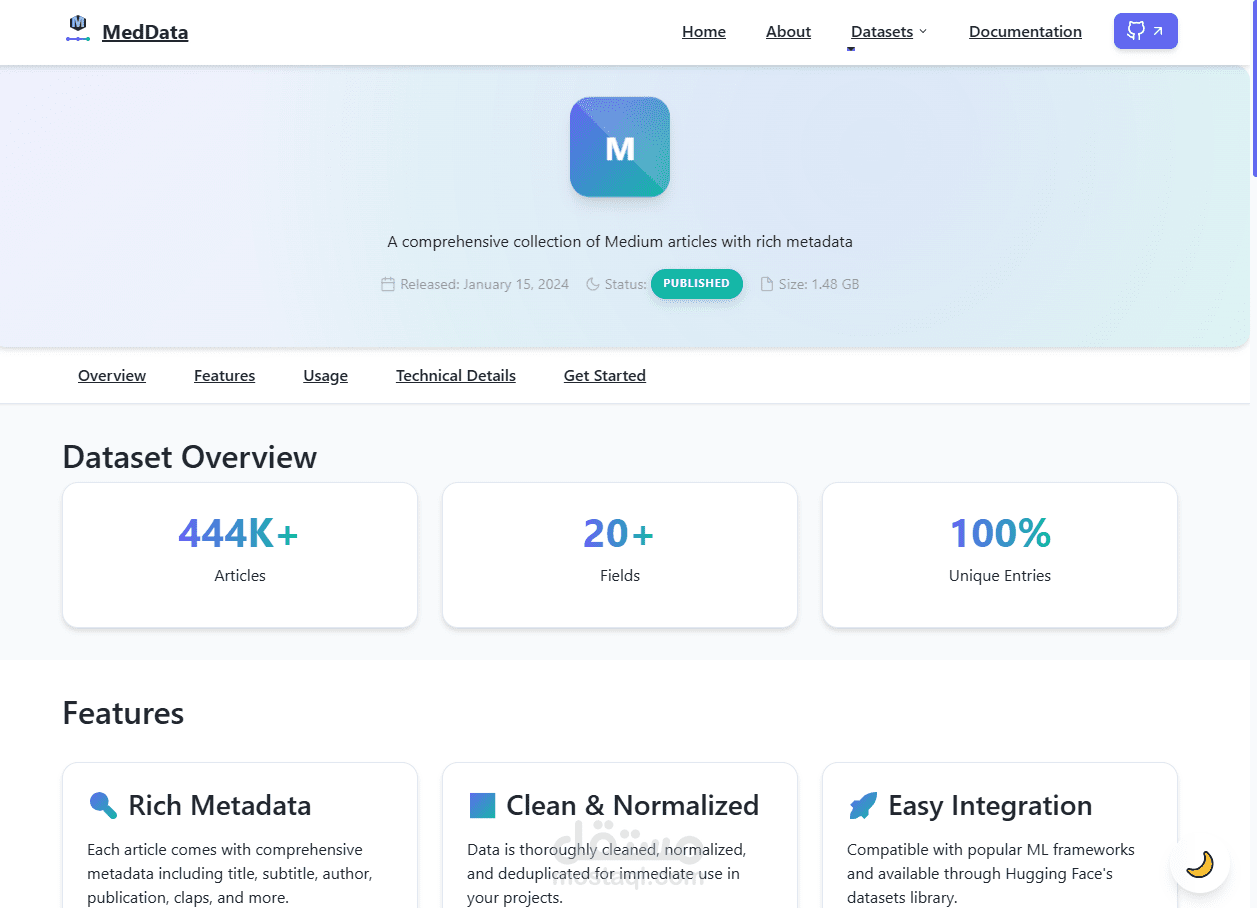Open the GitHub button in navbar
This screenshot has width=1257, height=908.
(x=1145, y=31)
